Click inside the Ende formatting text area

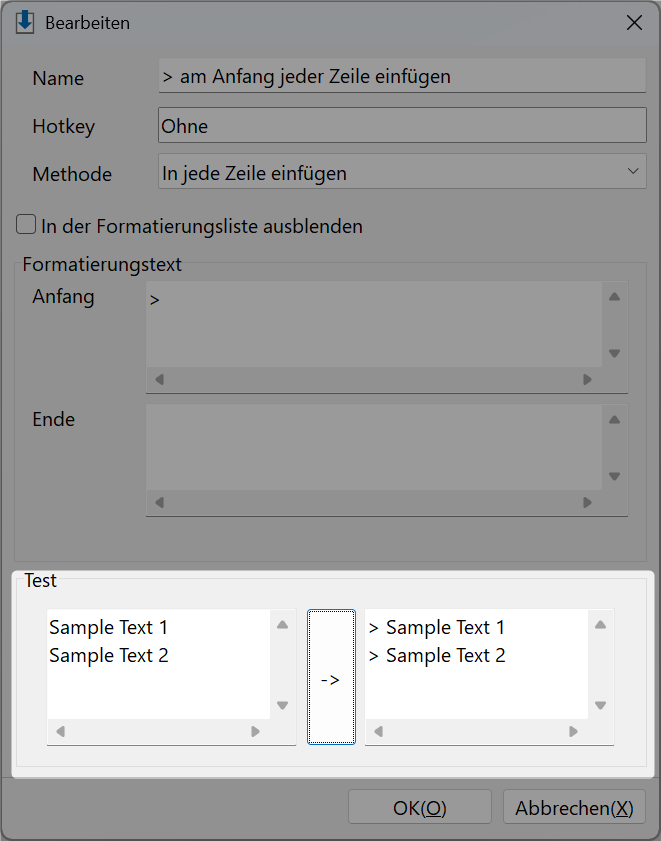tap(373, 447)
